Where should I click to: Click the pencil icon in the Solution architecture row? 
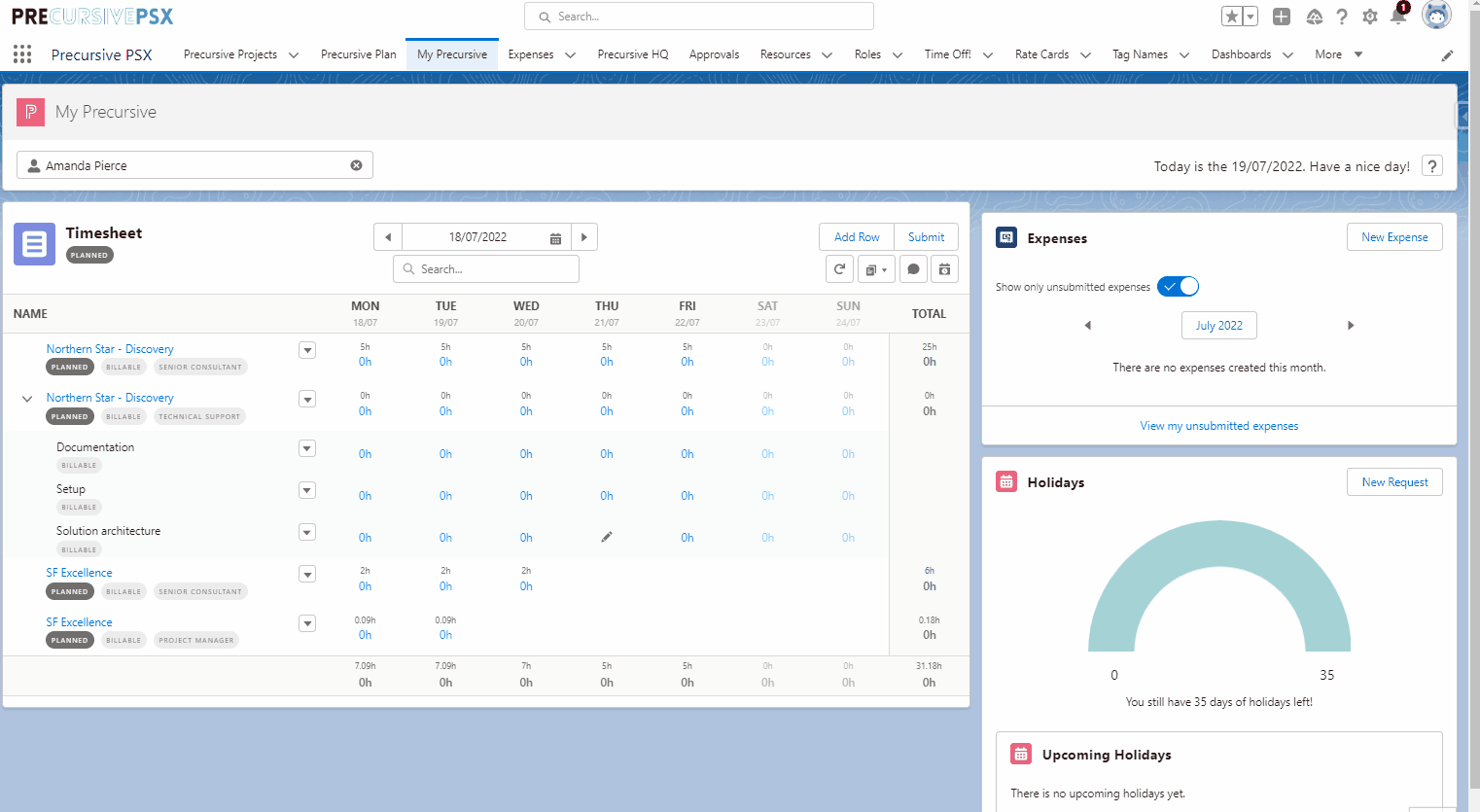607,537
